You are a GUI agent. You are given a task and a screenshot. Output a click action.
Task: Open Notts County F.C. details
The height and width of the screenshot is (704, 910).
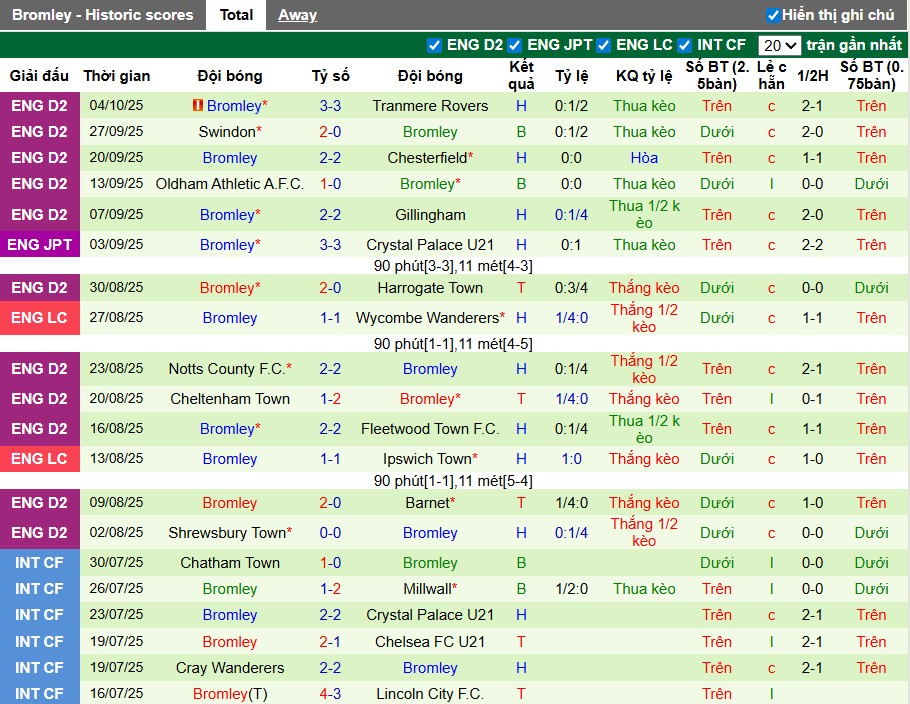point(226,368)
